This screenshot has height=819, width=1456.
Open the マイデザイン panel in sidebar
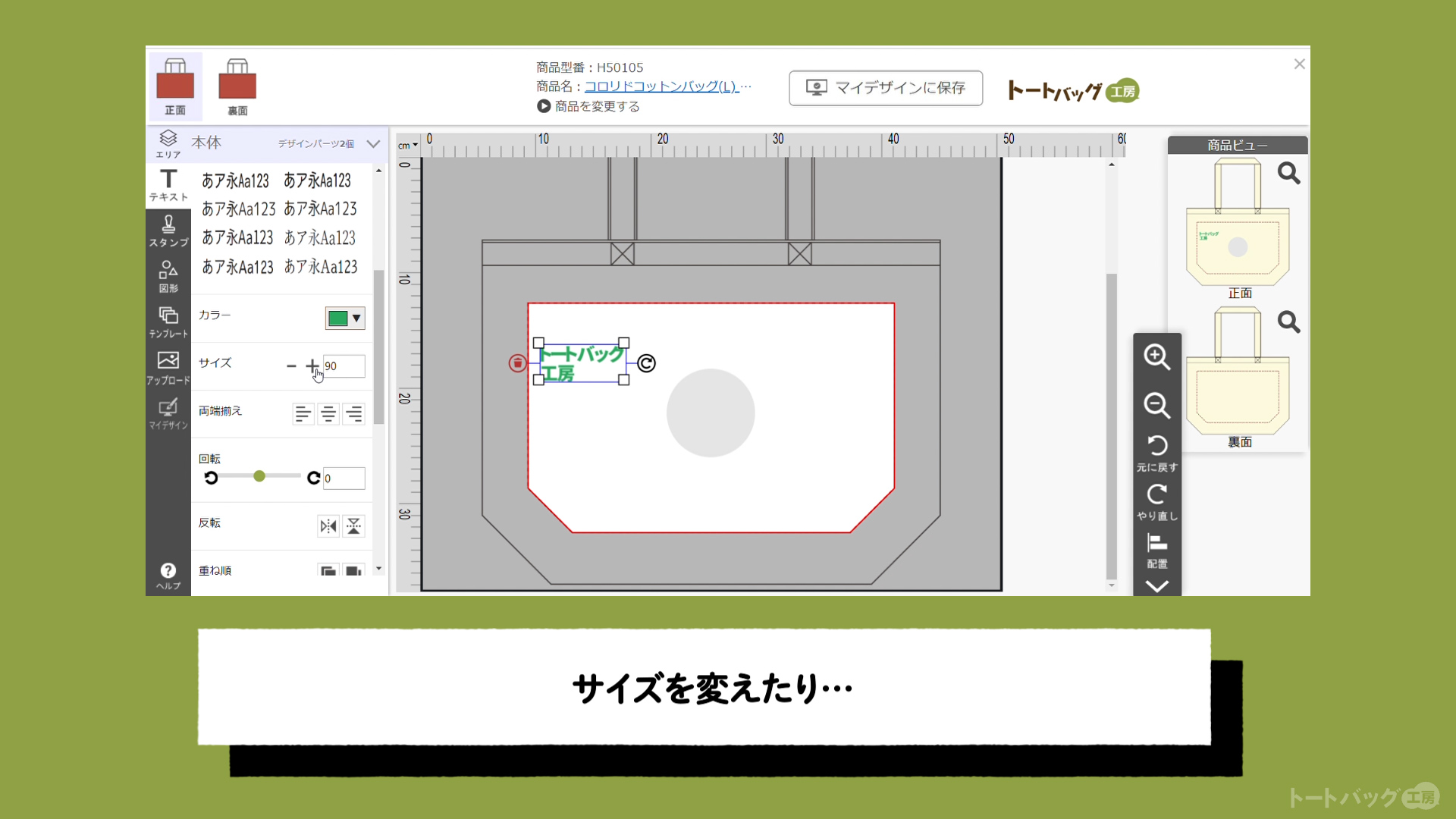[168, 414]
